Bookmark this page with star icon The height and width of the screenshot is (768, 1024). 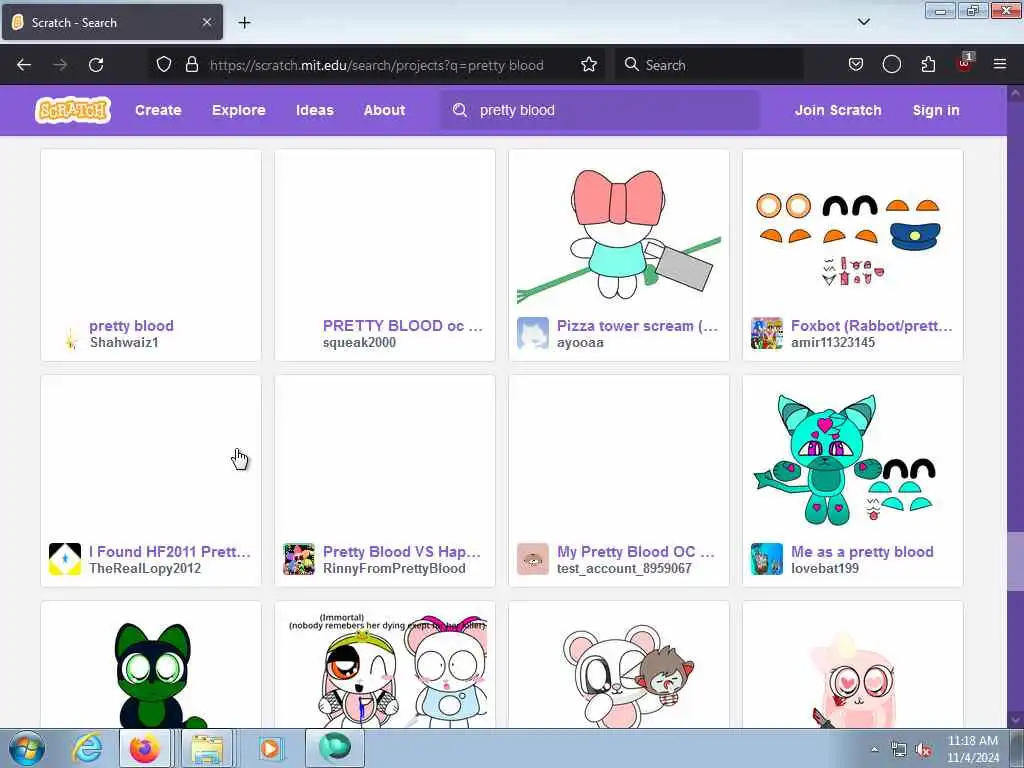[x=589, y=65]
